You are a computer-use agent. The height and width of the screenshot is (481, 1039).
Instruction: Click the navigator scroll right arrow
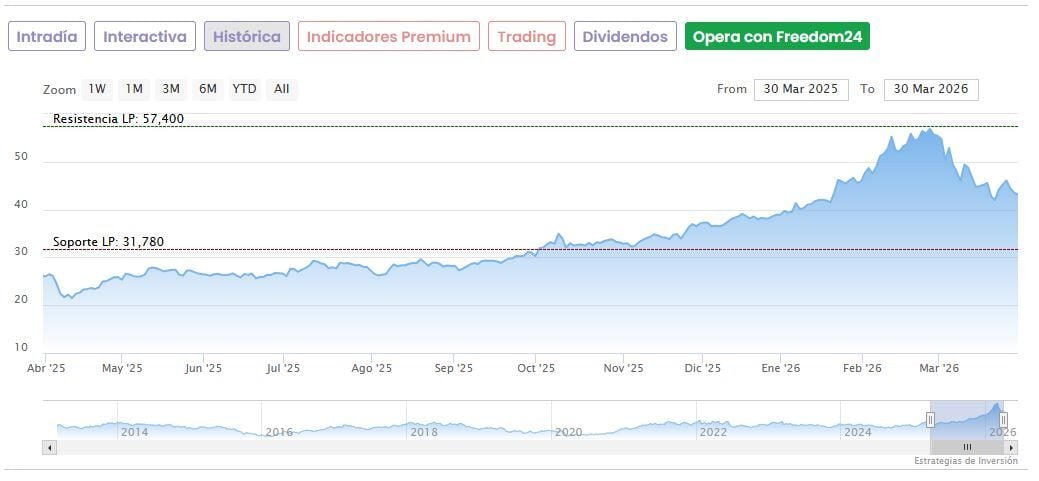(x=1011, y=447)
